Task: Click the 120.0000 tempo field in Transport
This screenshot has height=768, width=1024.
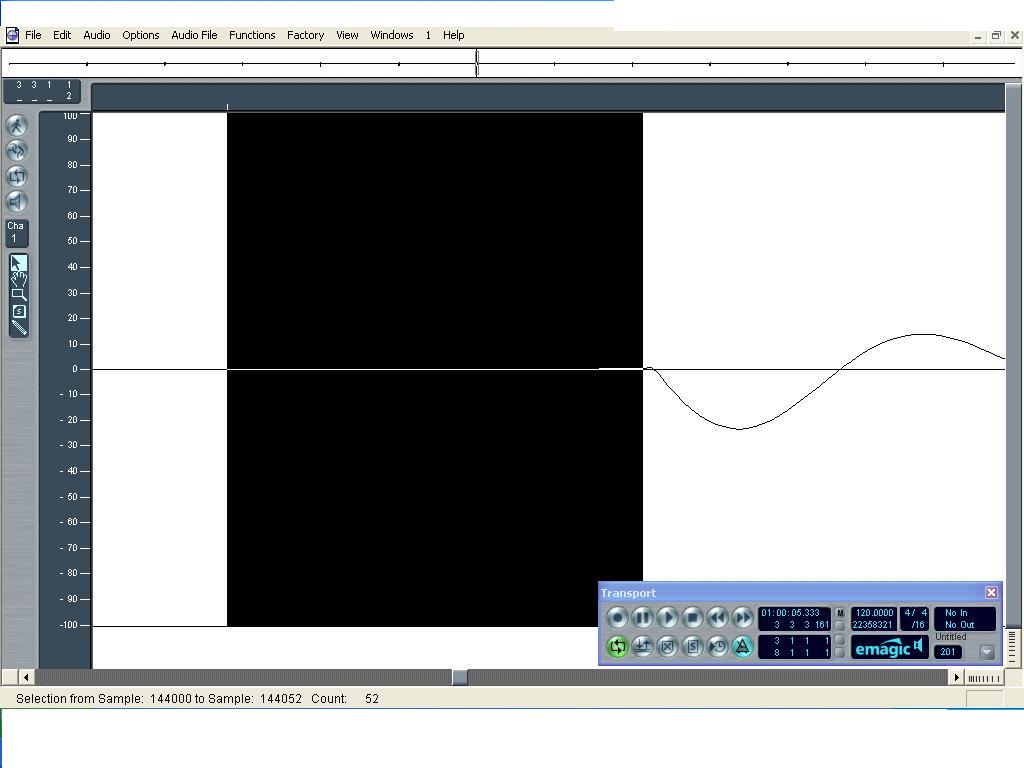Action: click(x=874, y=613)
